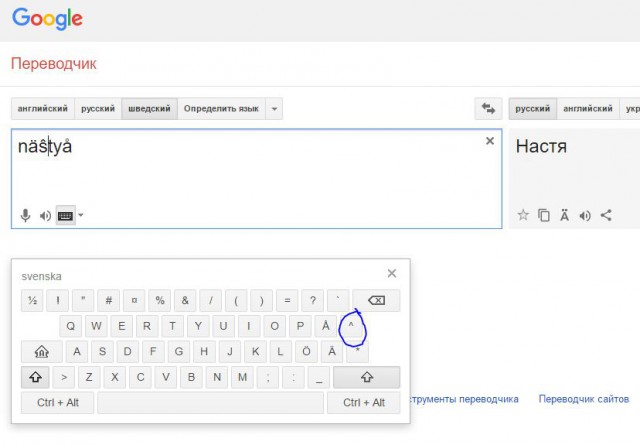Viewport: 640px width, 445px height.
Task: Open the Переводчик сайтов link
Action: 584,399
